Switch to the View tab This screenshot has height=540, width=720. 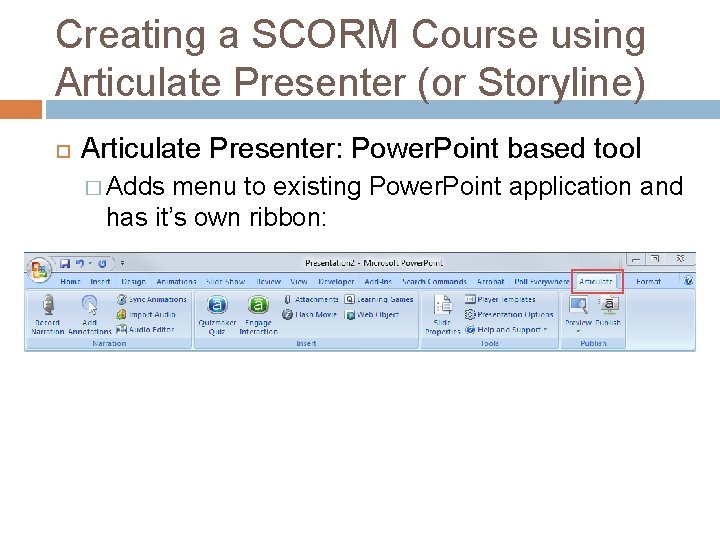(298, 281)
